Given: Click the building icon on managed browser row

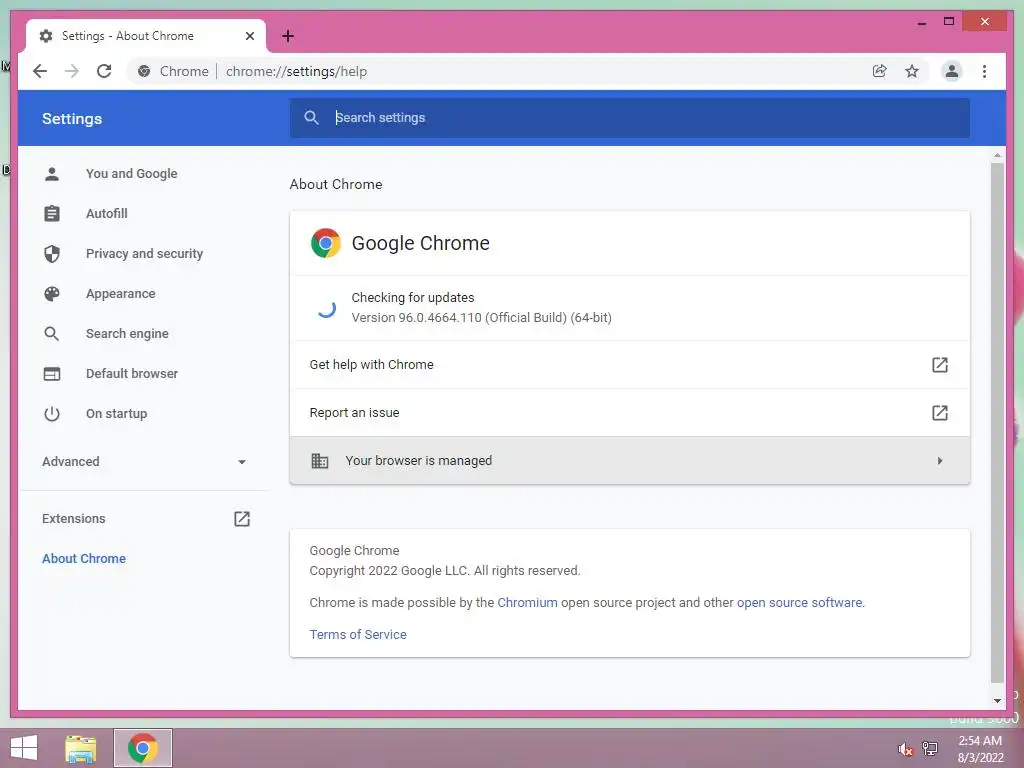Looking at the screenshot, I should (319, 461).
